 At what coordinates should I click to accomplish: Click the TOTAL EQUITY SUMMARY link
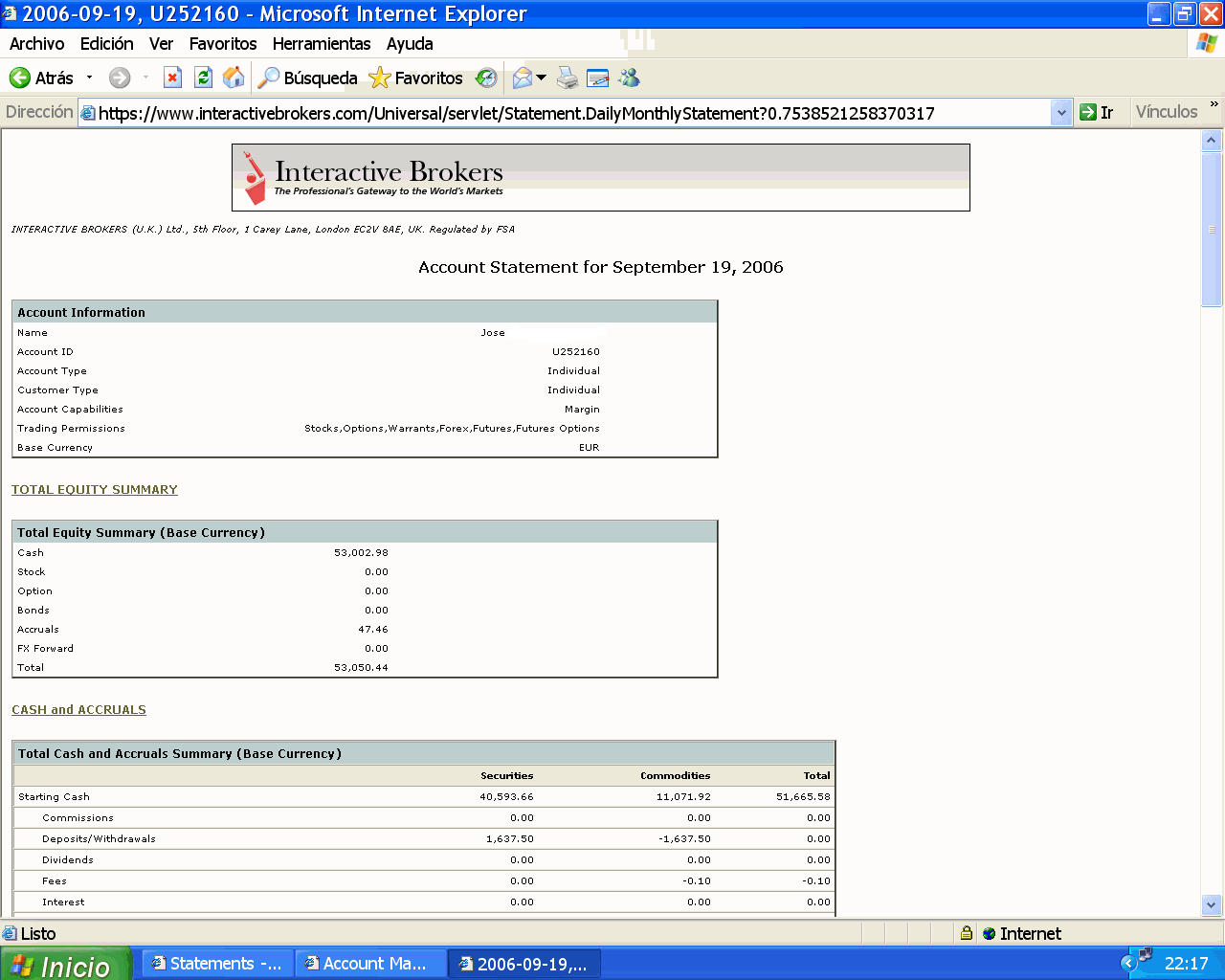click(x=95, y=490)
